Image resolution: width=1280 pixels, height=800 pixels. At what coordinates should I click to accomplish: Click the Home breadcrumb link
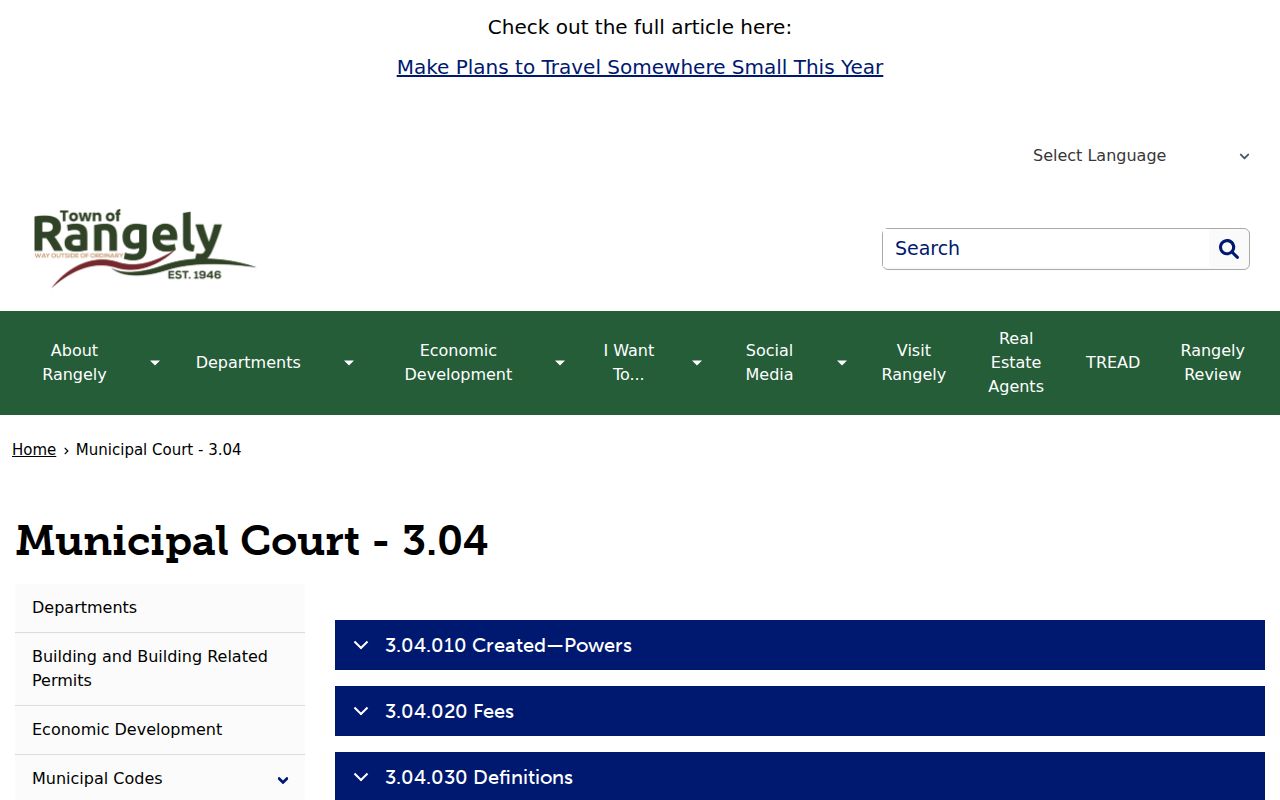coord(34,450)
